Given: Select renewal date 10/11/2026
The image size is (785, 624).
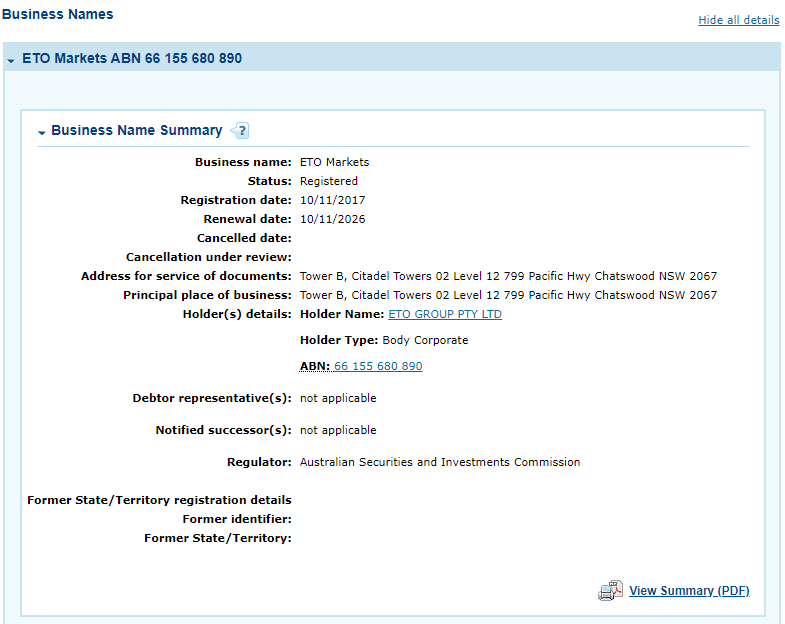Looking at the screenshot, I should click(x=332, y=219).
